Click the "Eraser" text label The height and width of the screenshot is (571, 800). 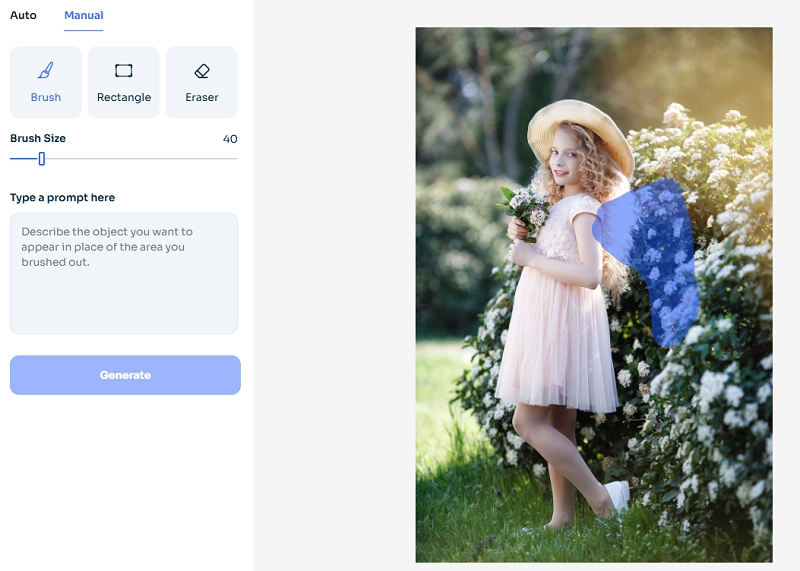pyautogui.click(x=202, y=98)
